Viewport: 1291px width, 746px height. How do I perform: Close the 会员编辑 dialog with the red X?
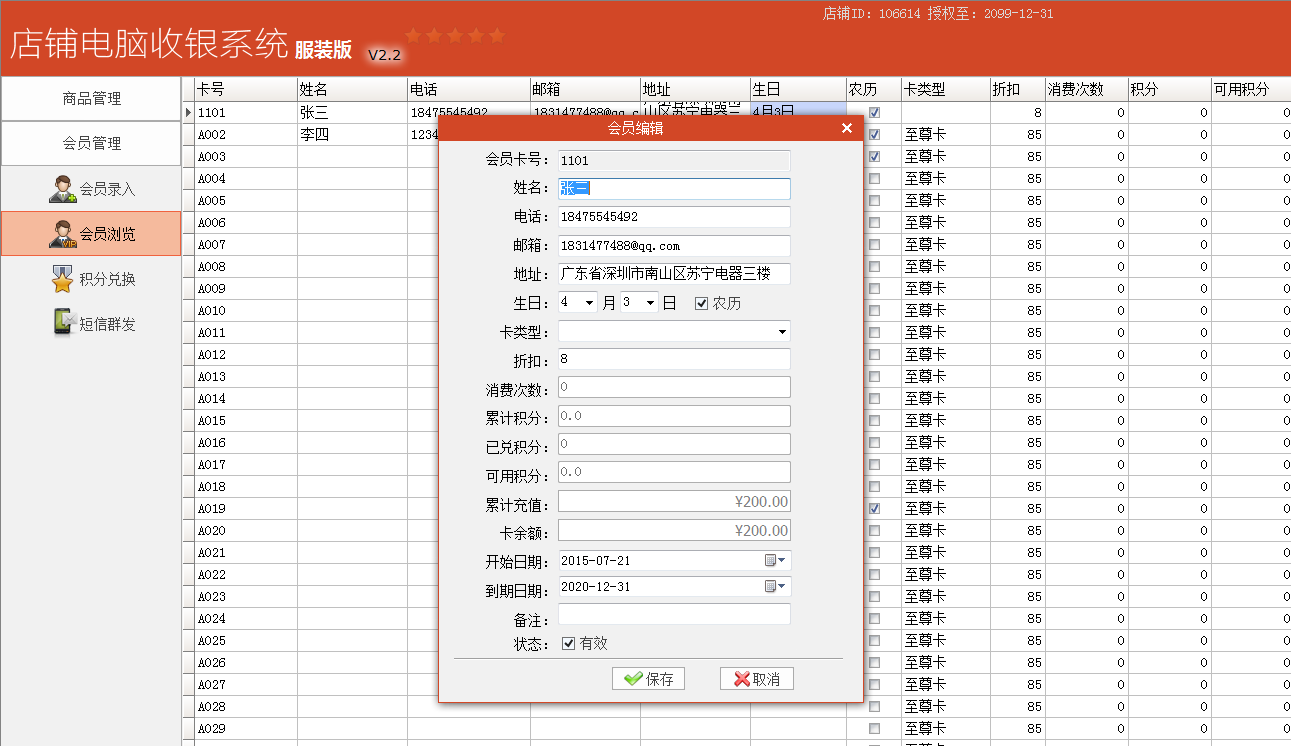[x=847, y=128]
